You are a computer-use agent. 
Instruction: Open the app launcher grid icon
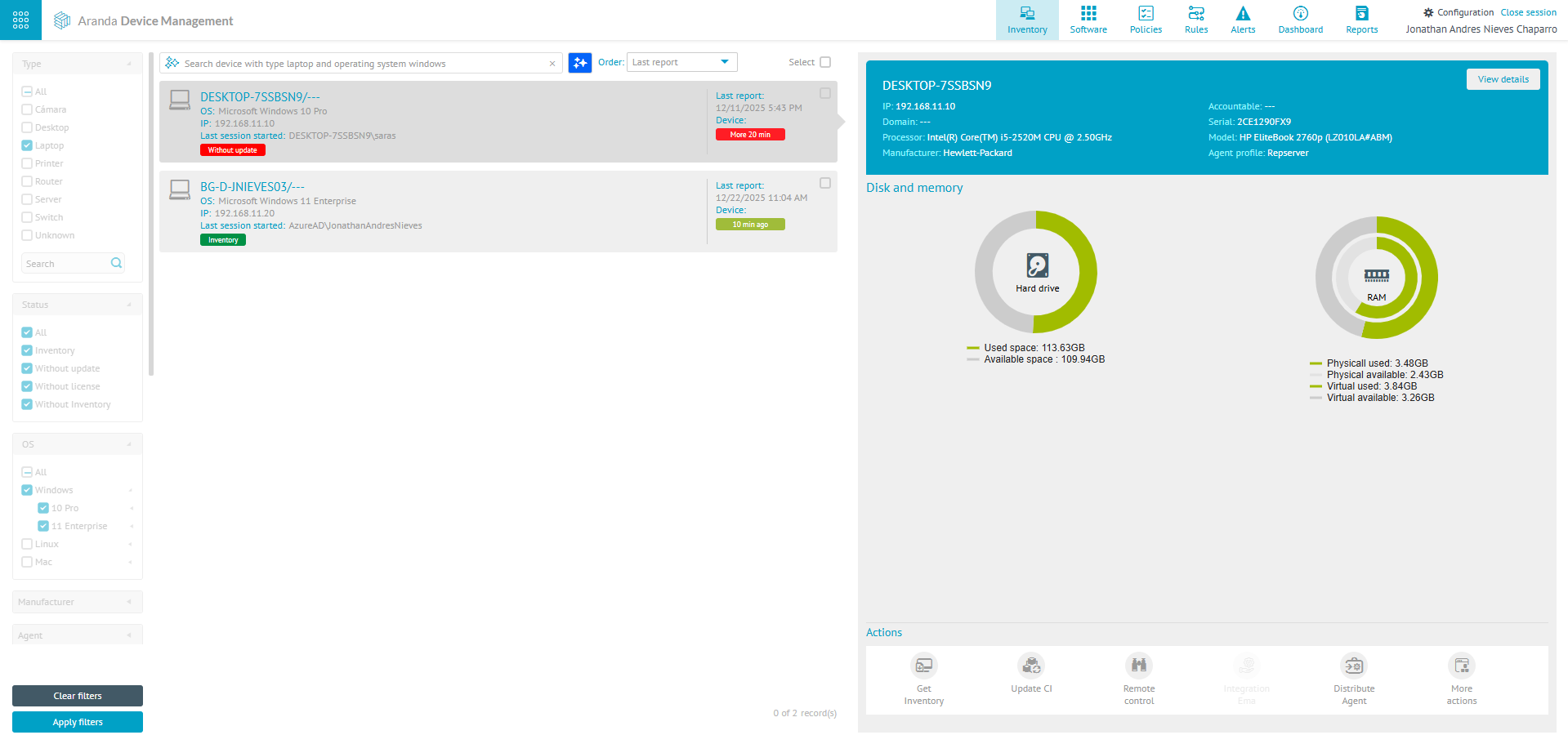pos(20,20)
